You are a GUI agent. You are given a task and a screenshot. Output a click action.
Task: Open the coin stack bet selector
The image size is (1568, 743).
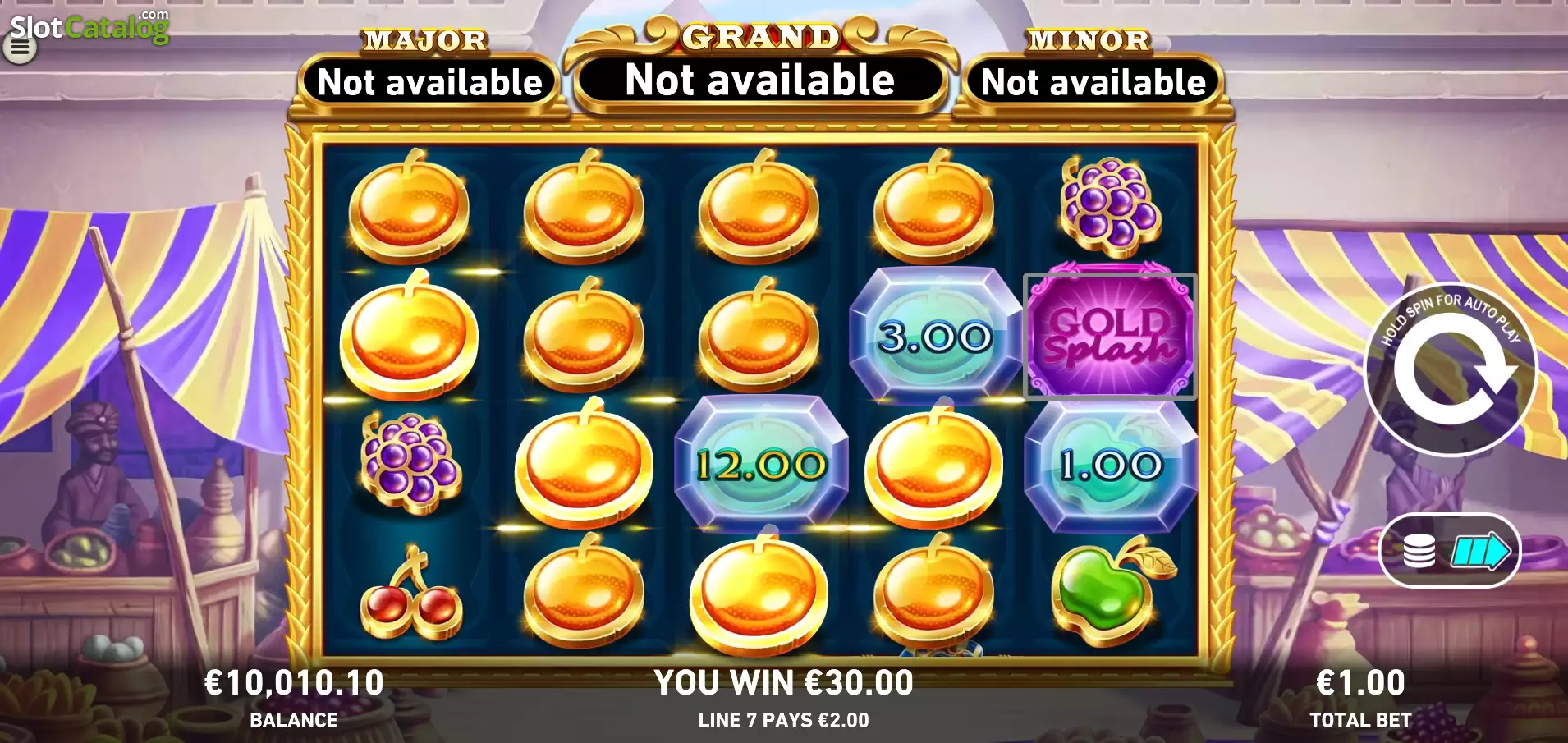(x=1451, y=551)
